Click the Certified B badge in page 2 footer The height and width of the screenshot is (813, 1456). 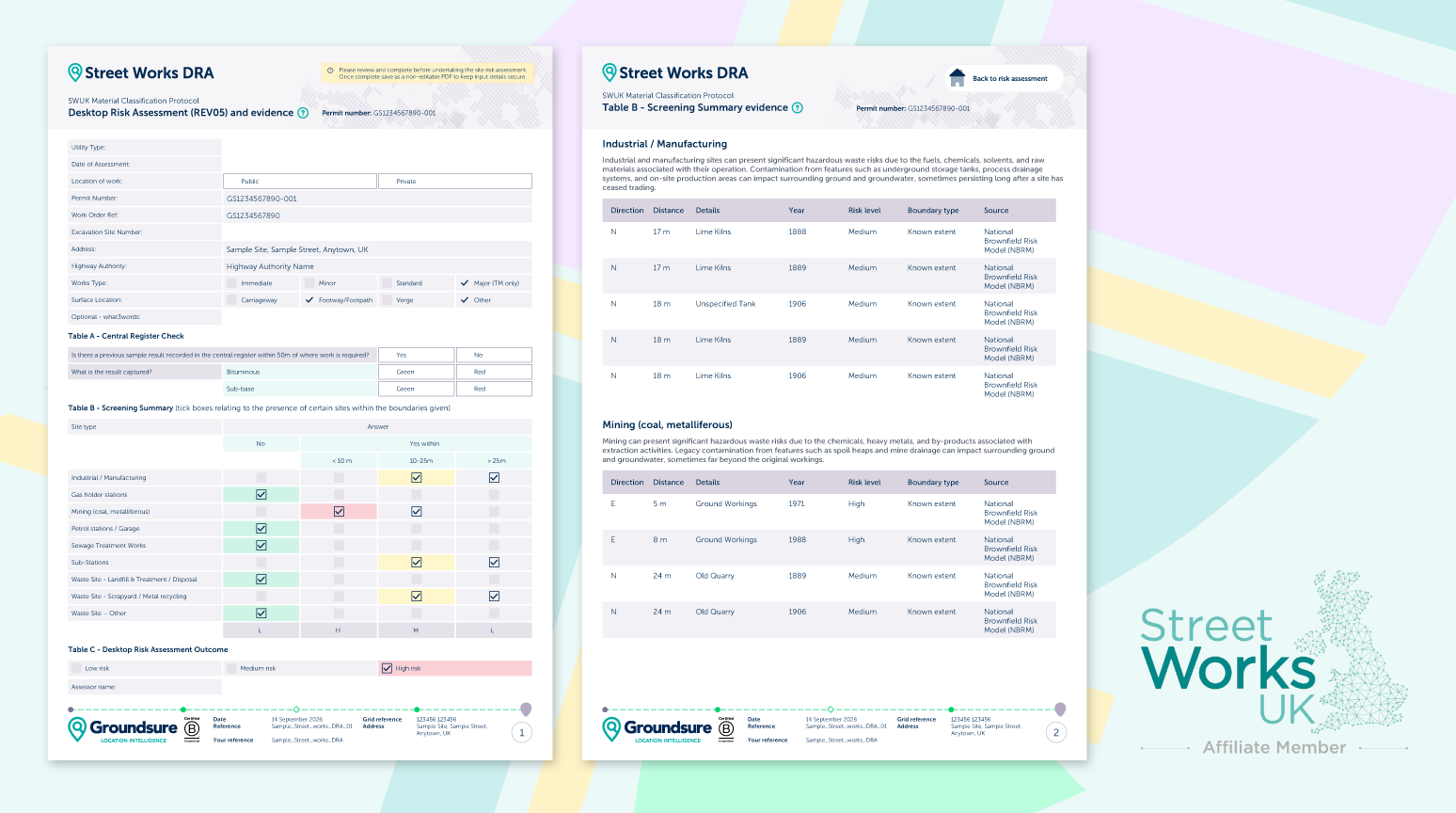tap(726, 729)
